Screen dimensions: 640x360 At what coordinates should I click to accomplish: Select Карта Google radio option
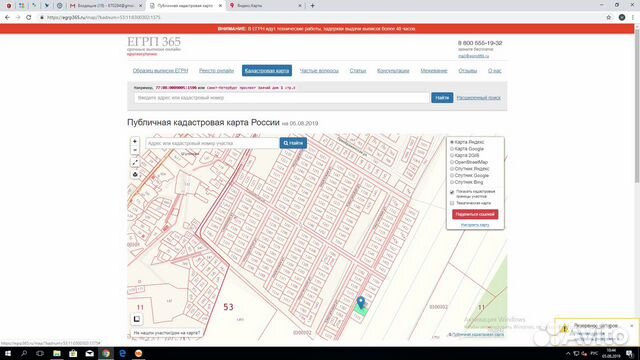[x=452, y=149]
